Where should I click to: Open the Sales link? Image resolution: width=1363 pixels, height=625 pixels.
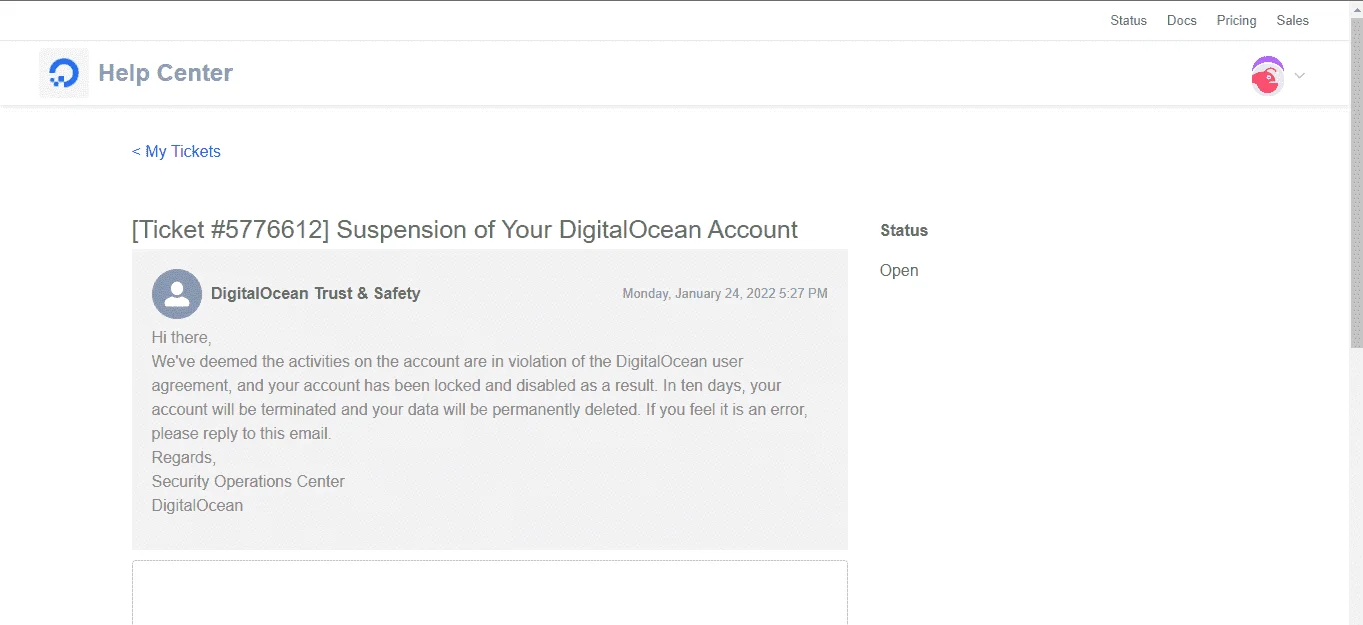click(x=1292, y=20)
